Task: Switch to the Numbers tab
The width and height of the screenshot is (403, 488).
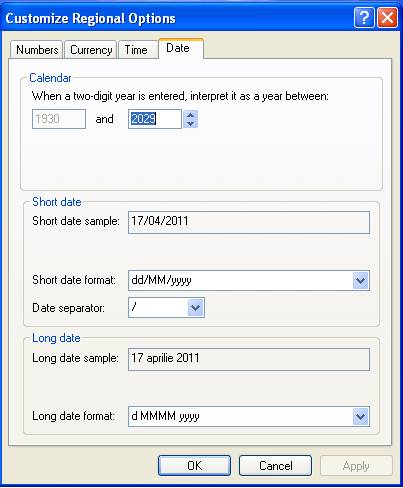Action: point(37,50)
